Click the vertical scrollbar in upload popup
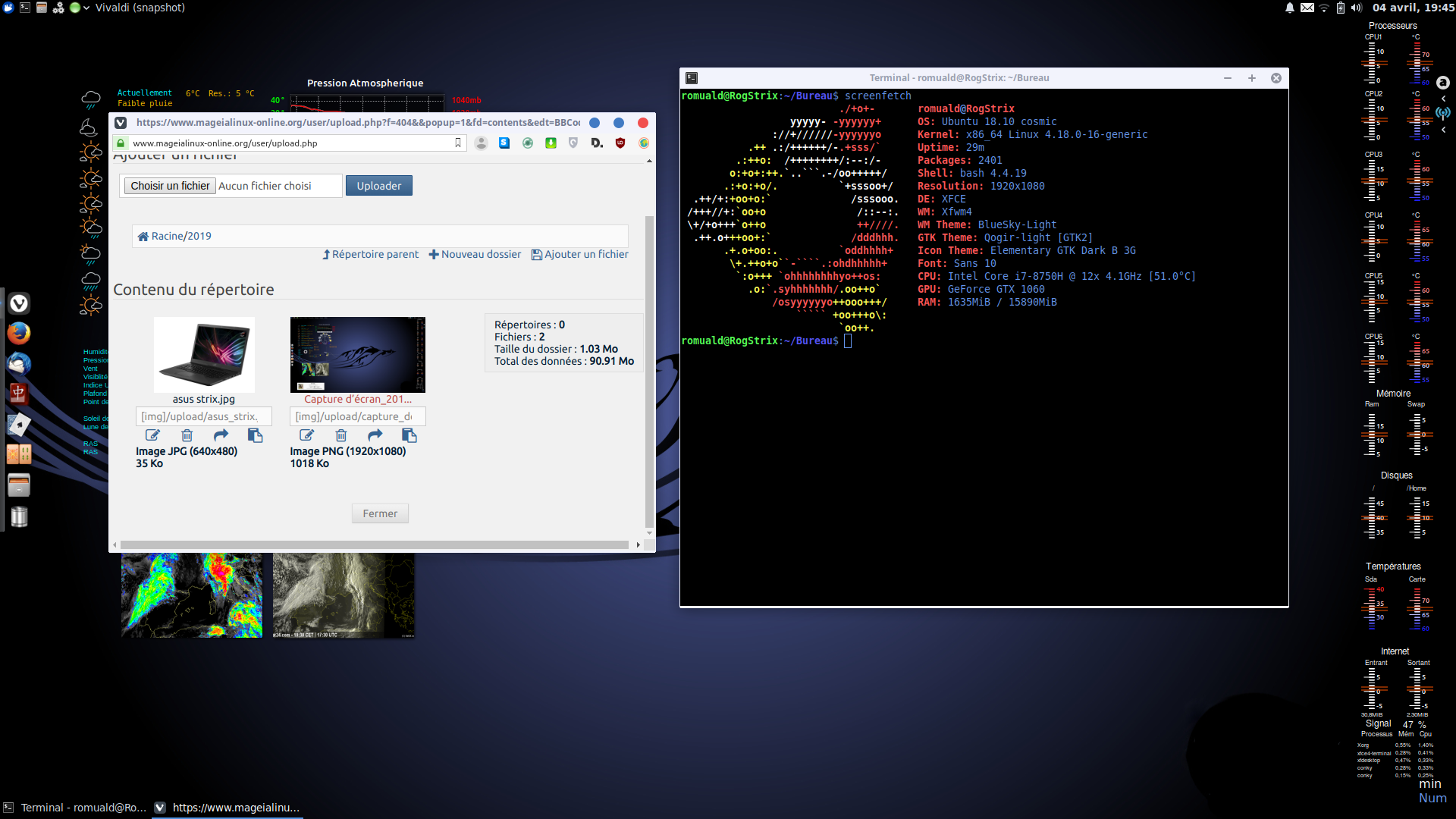Screen dimensions: 1456x819 [649, 371]
